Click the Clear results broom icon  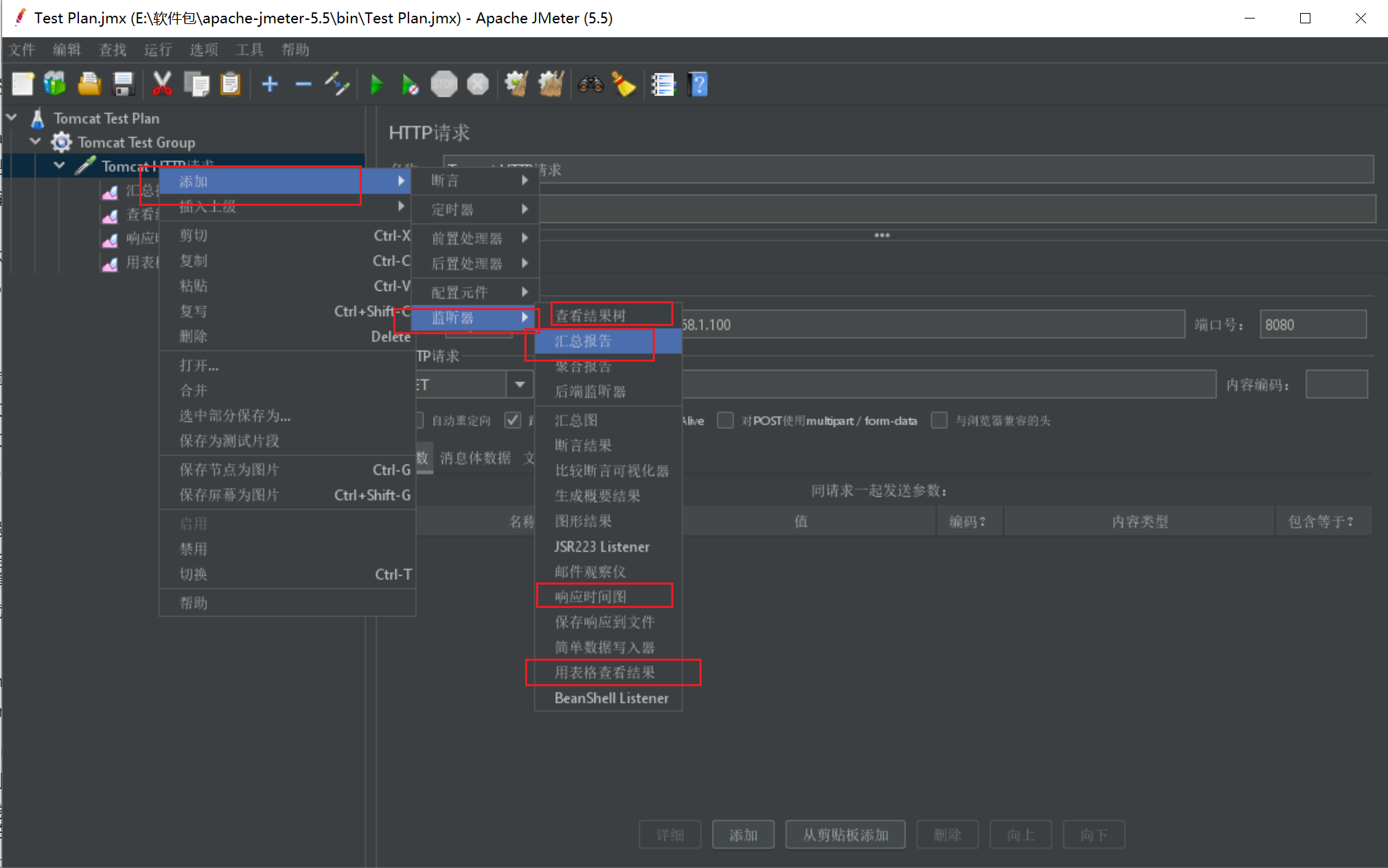516,84
